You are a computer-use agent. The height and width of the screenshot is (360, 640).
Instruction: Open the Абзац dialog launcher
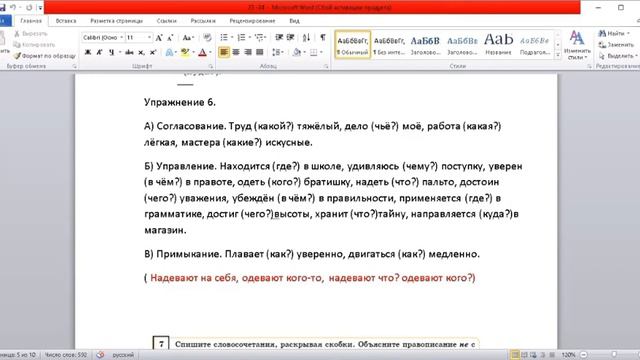pos(327,66)
